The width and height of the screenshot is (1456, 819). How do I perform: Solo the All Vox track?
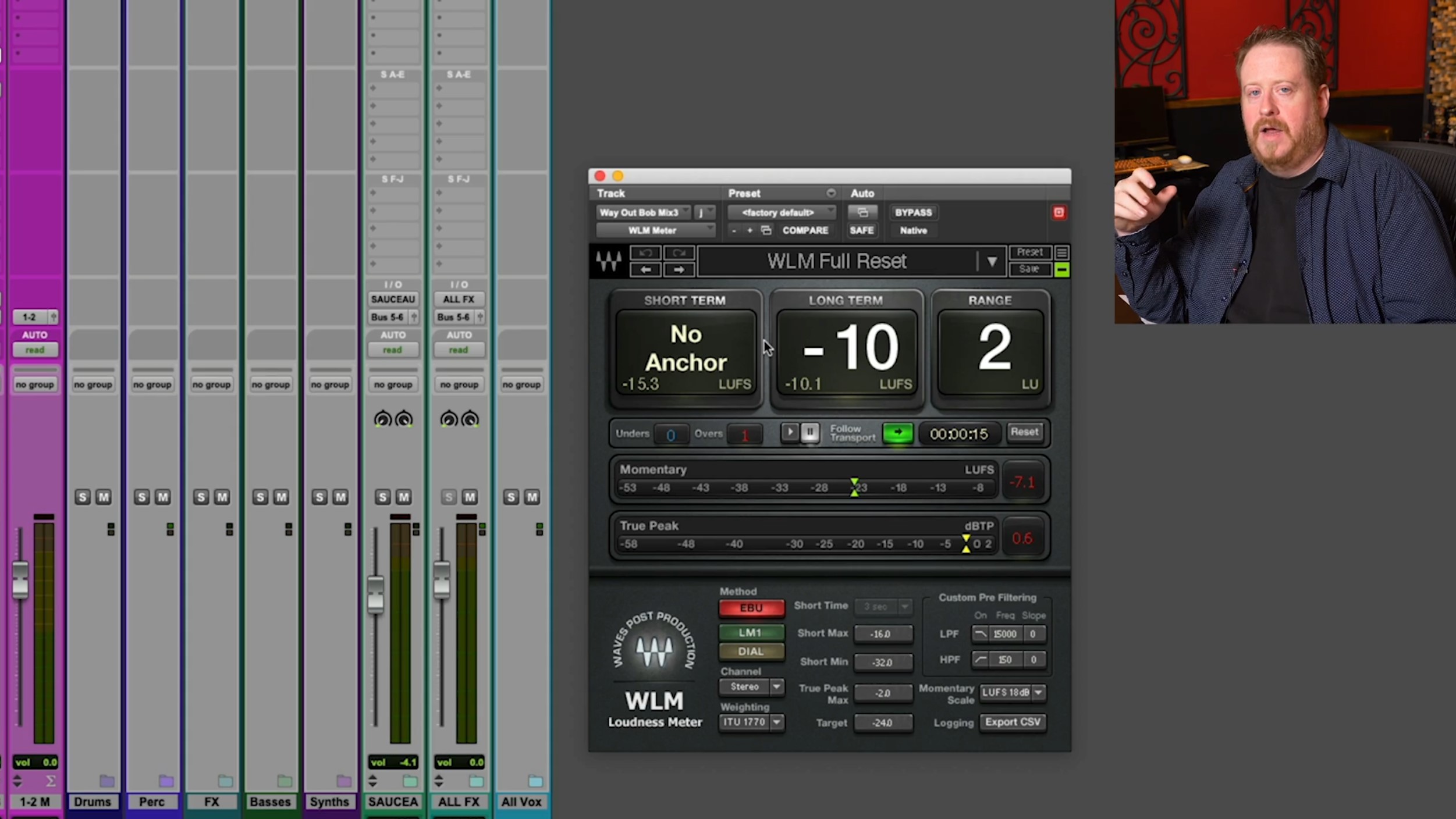tap(511, 497)
